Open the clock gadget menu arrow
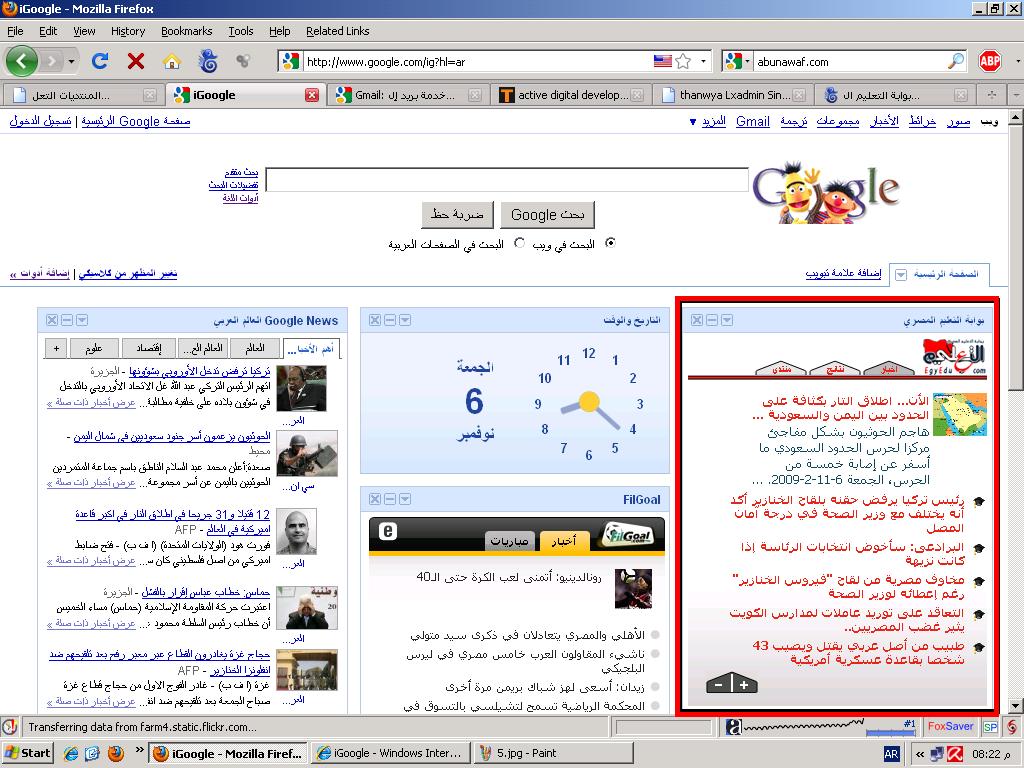1024x768 pixels. point(405,320)
